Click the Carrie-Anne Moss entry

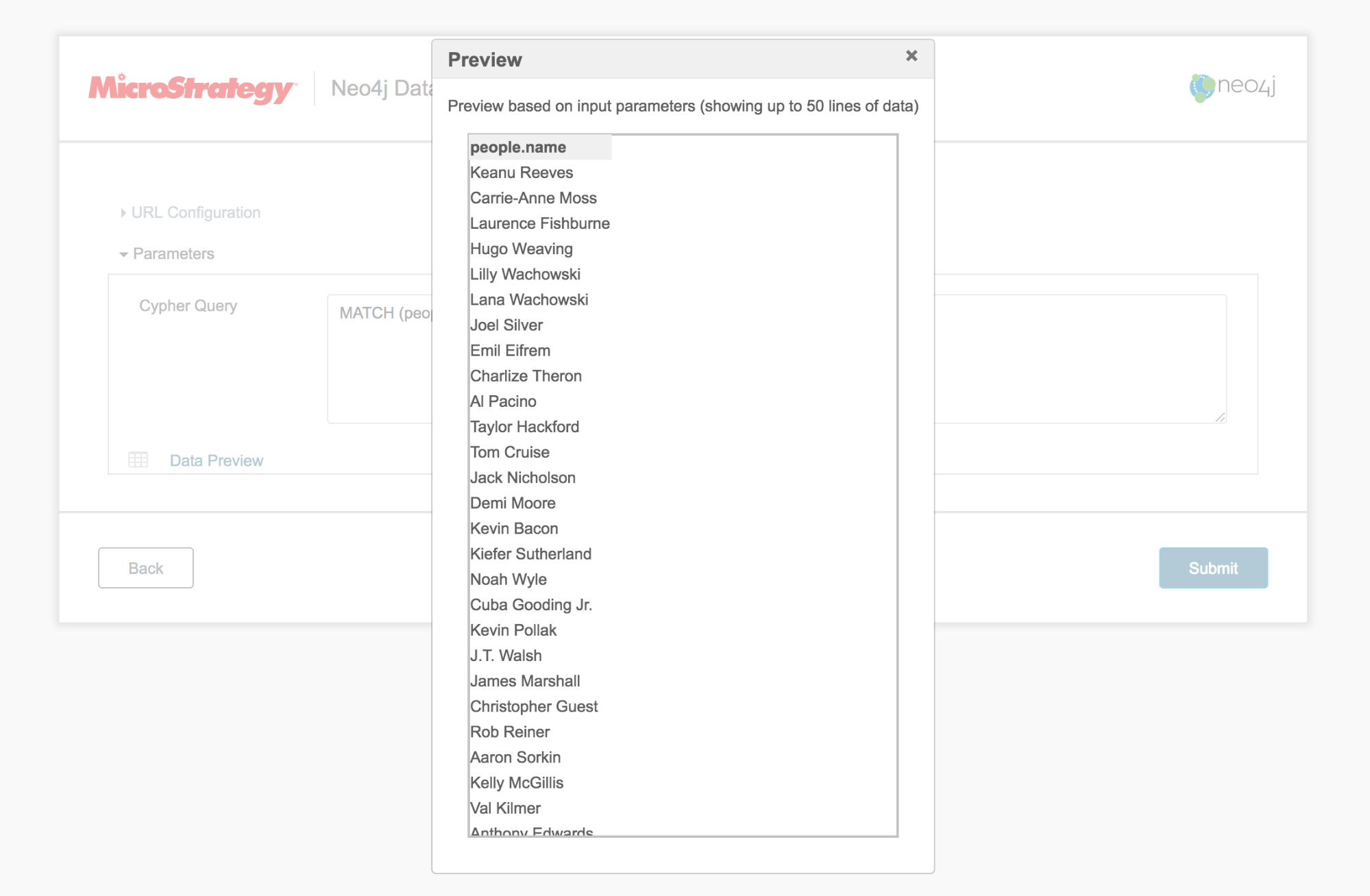(533, 198)
